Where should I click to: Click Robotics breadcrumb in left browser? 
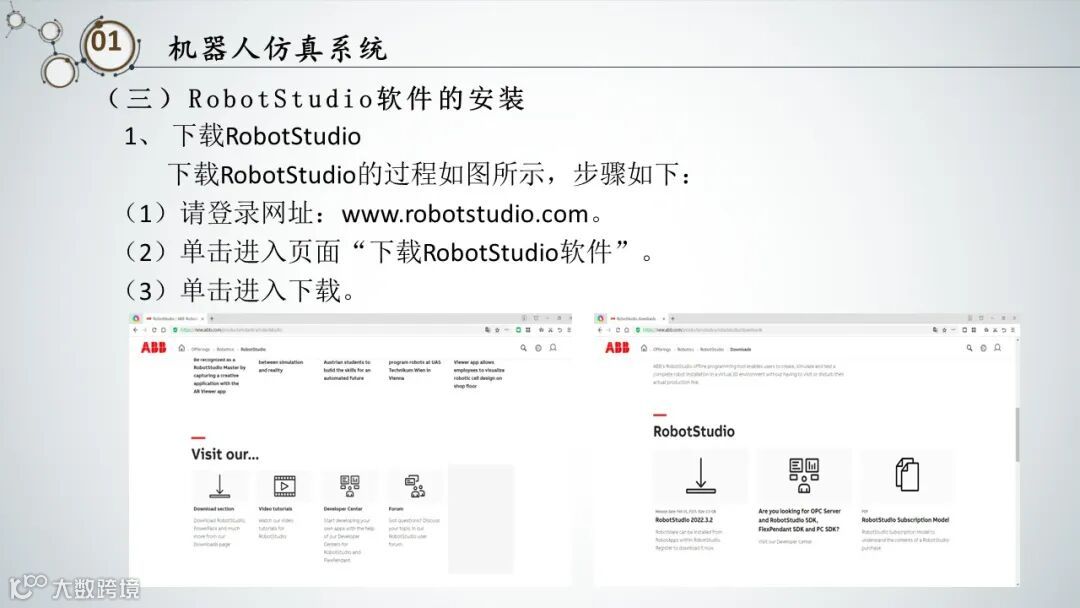(x=225, y=349)
